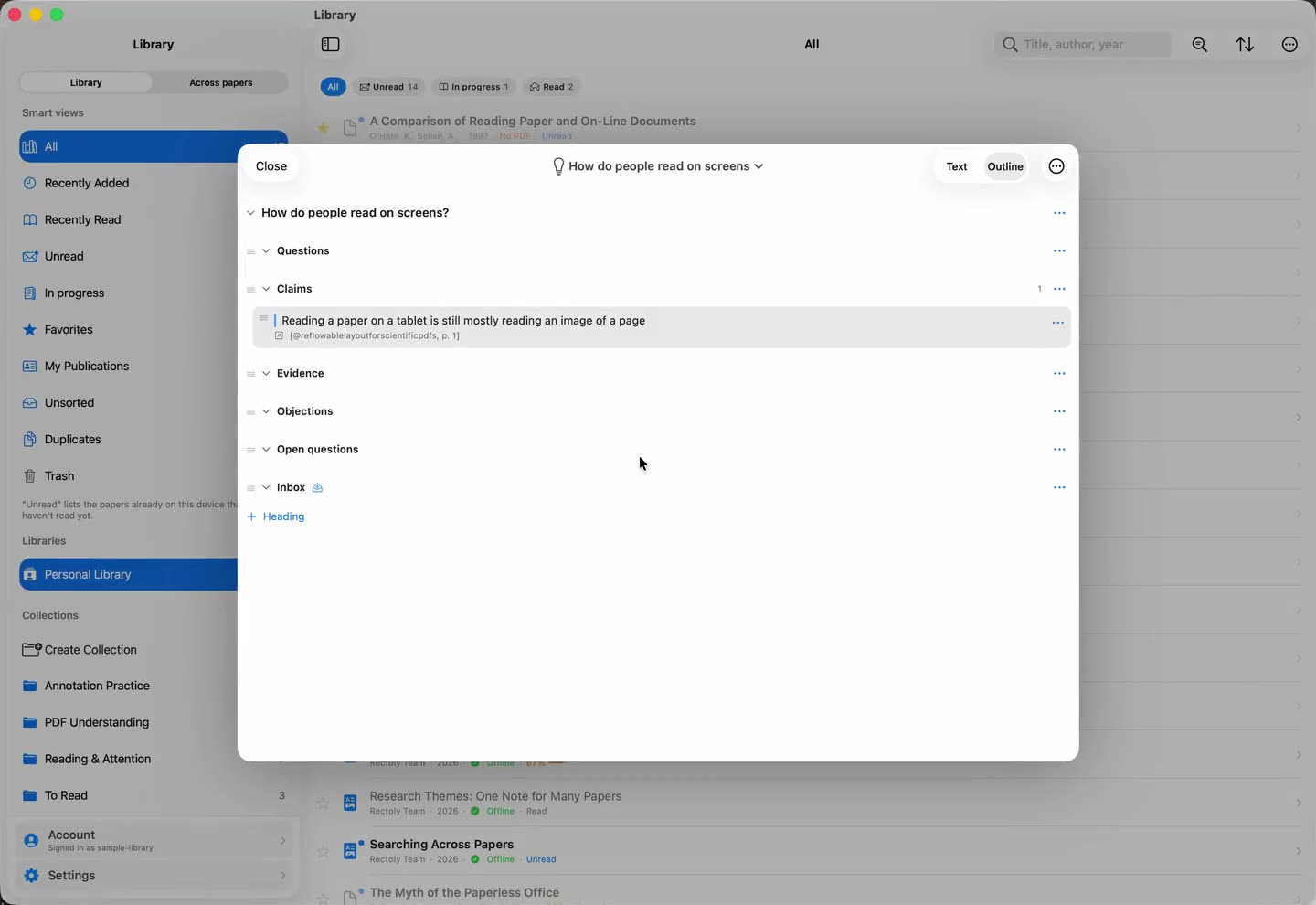Toggle the sidebar panel icon in toolbar
Screen dimensions: 1316x905
(x=331, y=45)
